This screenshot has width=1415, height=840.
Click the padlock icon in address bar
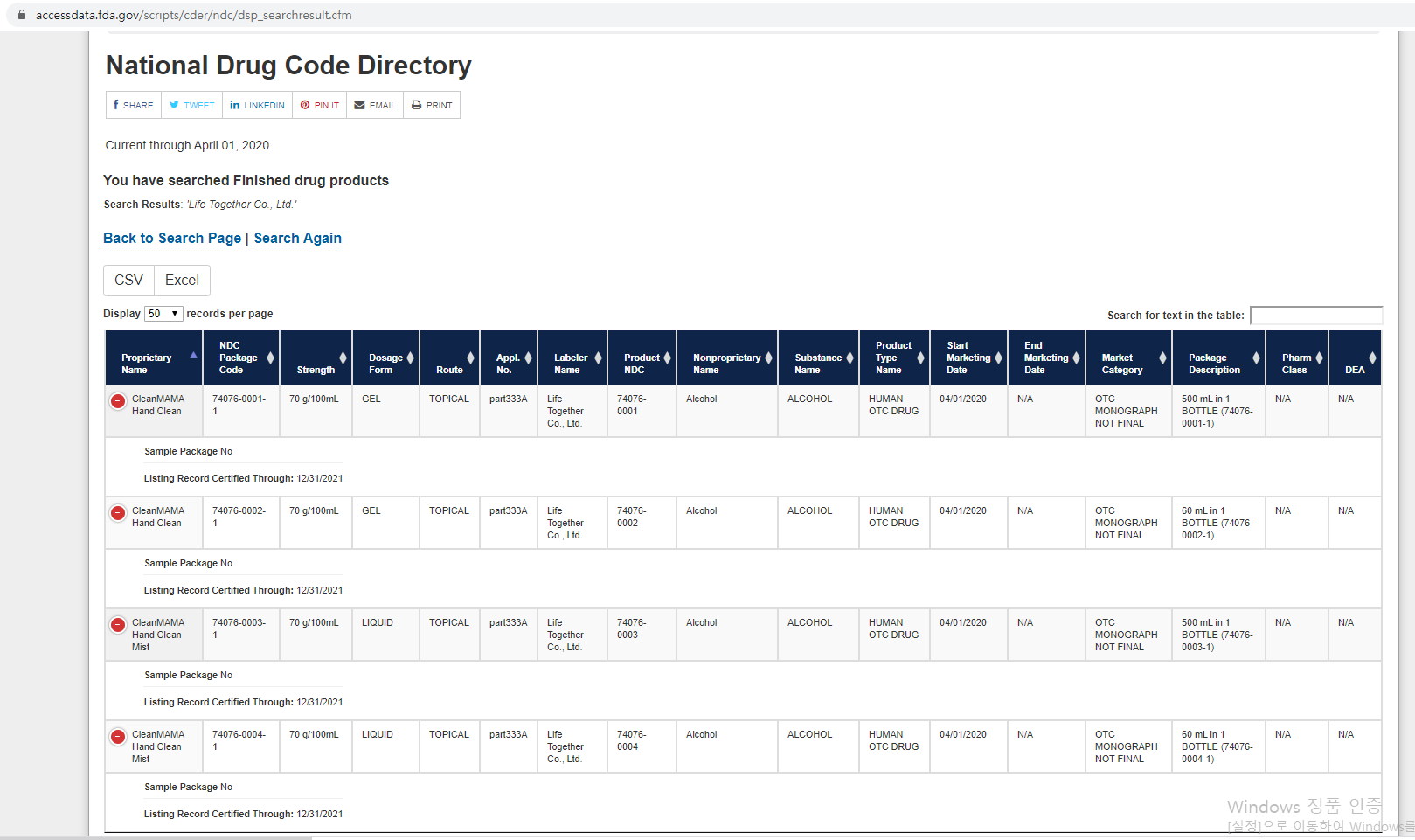(22, 15)
